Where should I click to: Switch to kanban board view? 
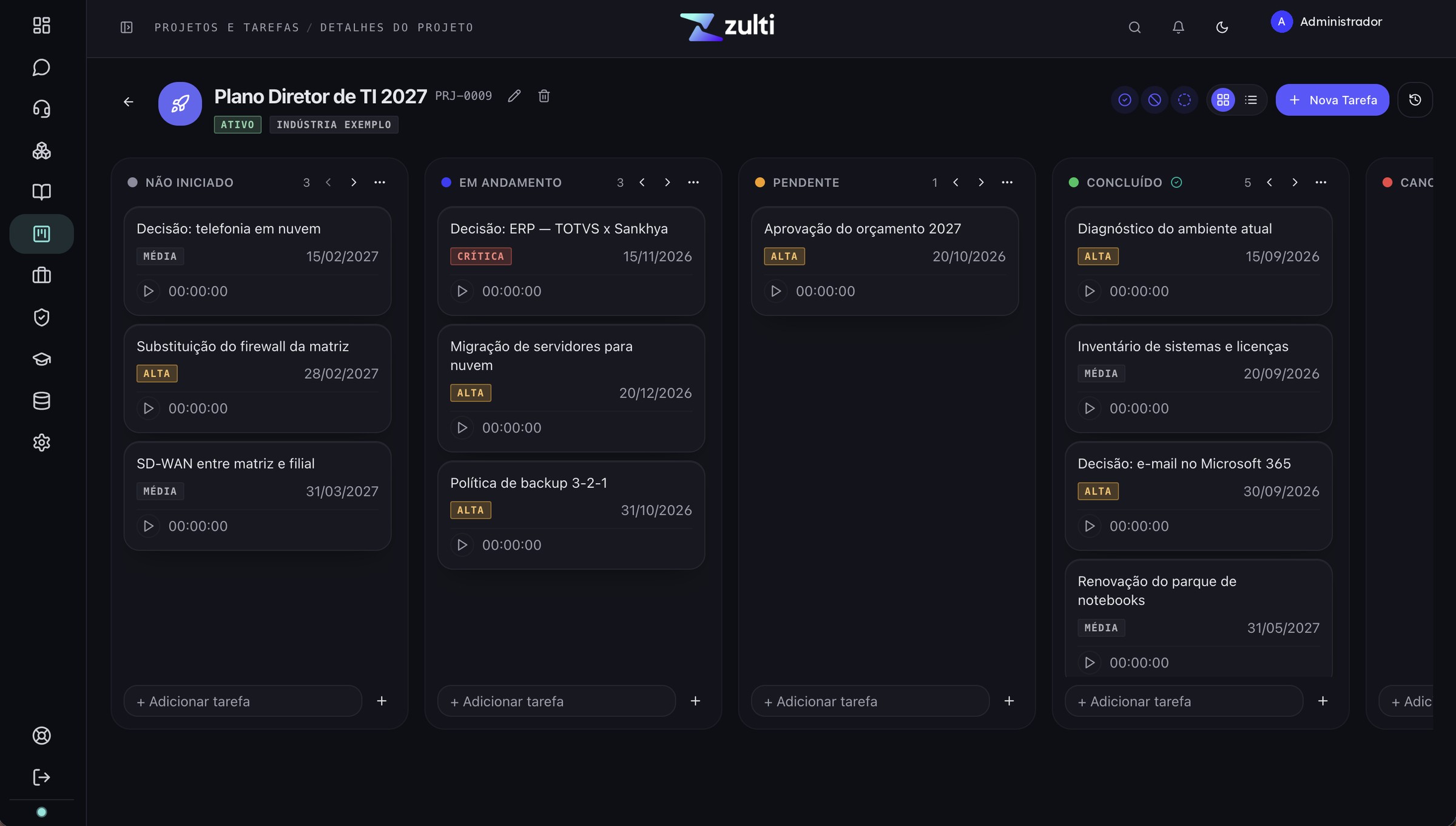tap(1223, 100)
